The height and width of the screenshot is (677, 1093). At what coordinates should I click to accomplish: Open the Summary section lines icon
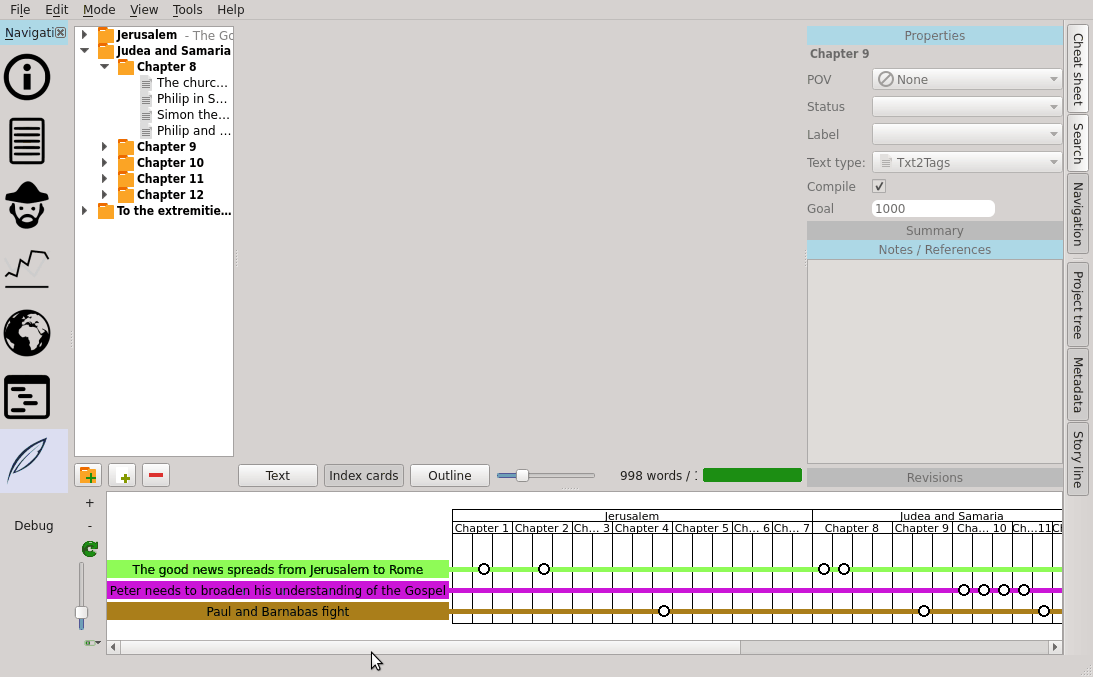coord(27,141)
